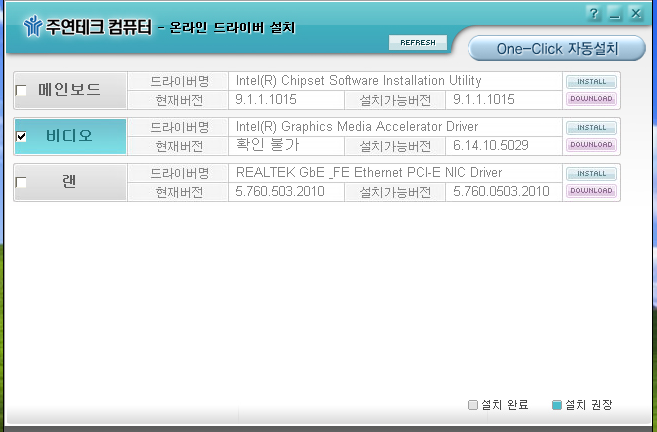Click installable version 6.14.10.5029
The image size is (657, 432).
pos(491,145)
